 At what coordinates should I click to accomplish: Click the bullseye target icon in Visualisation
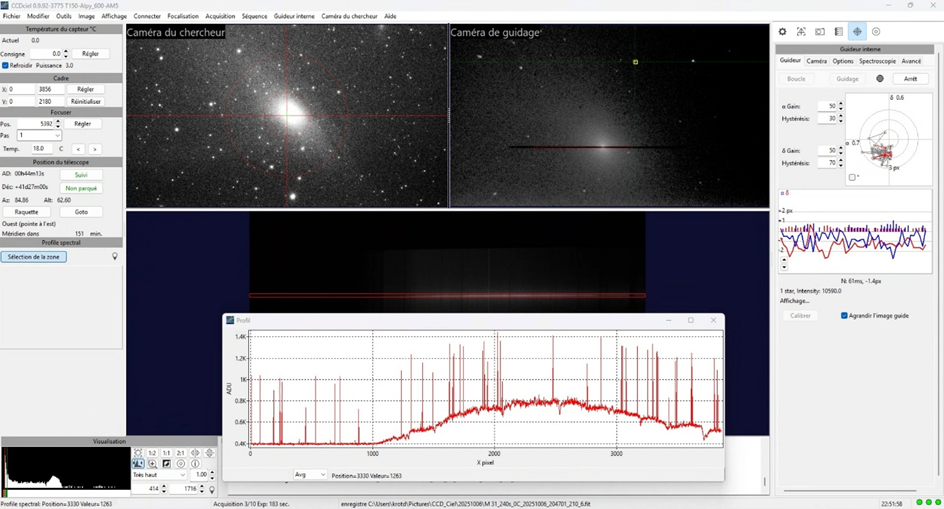point(181,464)
